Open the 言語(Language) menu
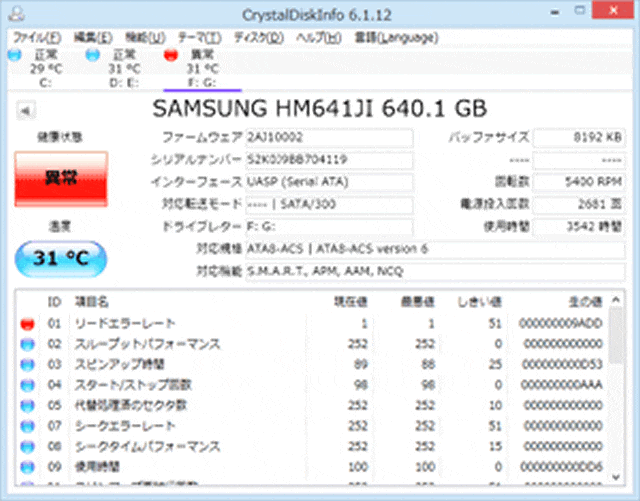The height and width of the screenshot is (501, 640). coord(396,38)
